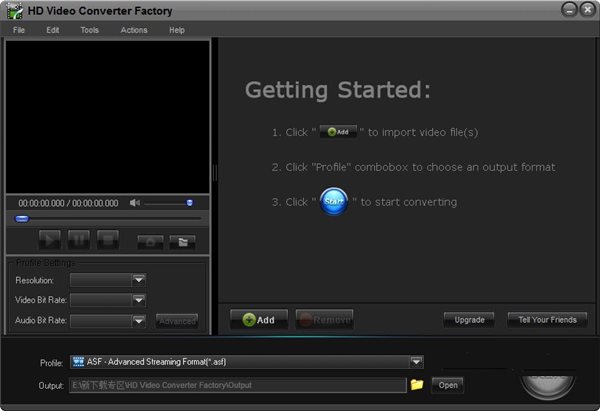Click the vertical panel splitter handle

[x=215, y=173]
